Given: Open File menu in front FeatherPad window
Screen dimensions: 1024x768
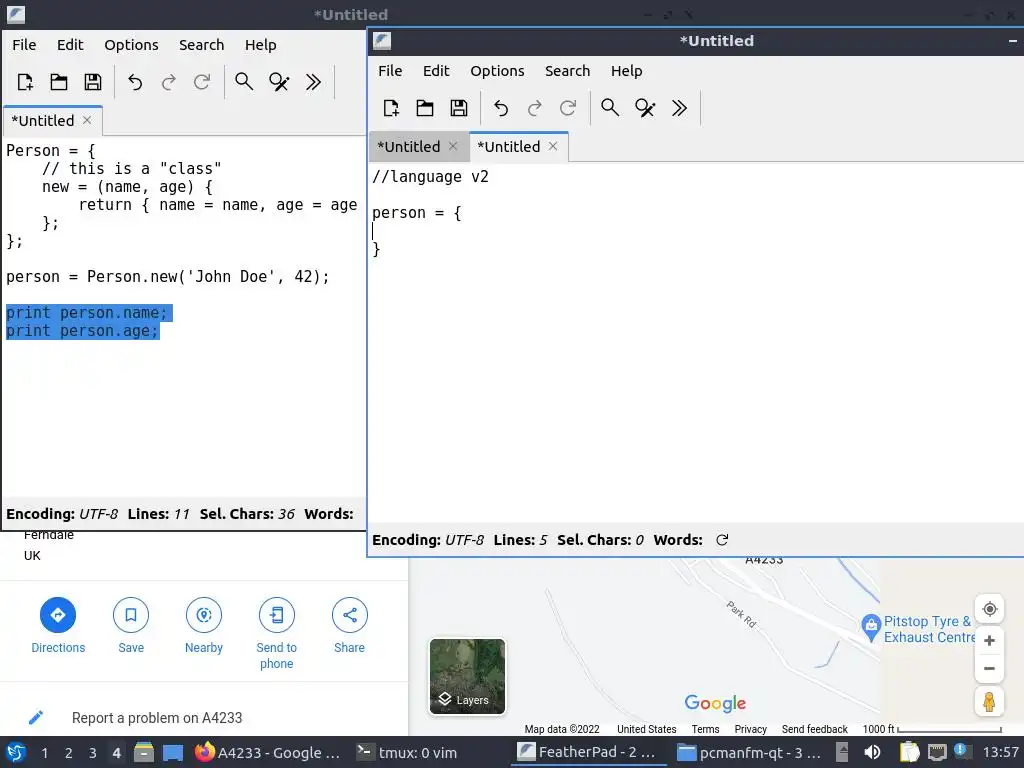Looking at the screenshot, I should (x=390, y=71).
